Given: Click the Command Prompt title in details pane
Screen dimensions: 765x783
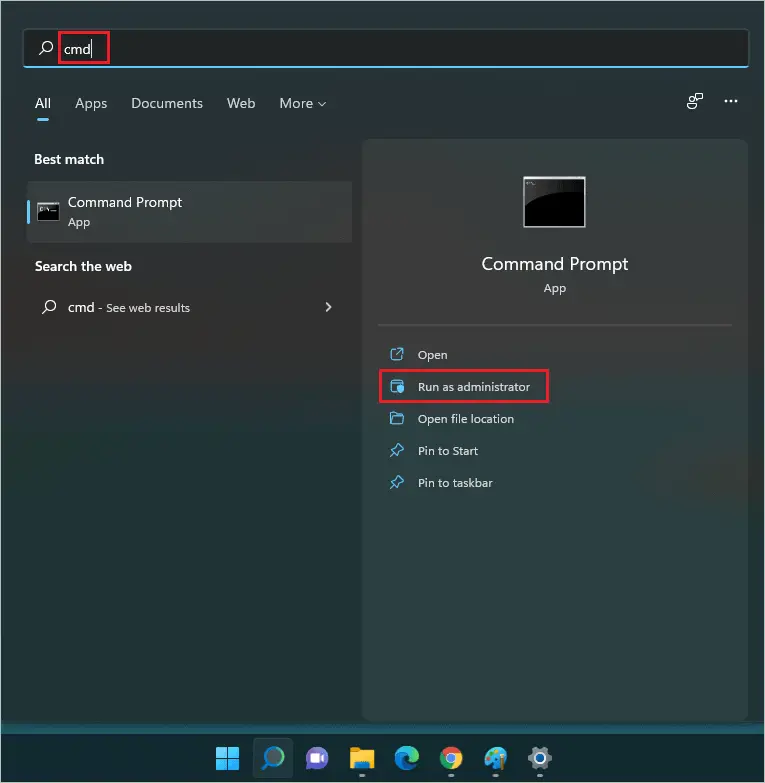Looking at the screenshot, I should coord(554,264).
